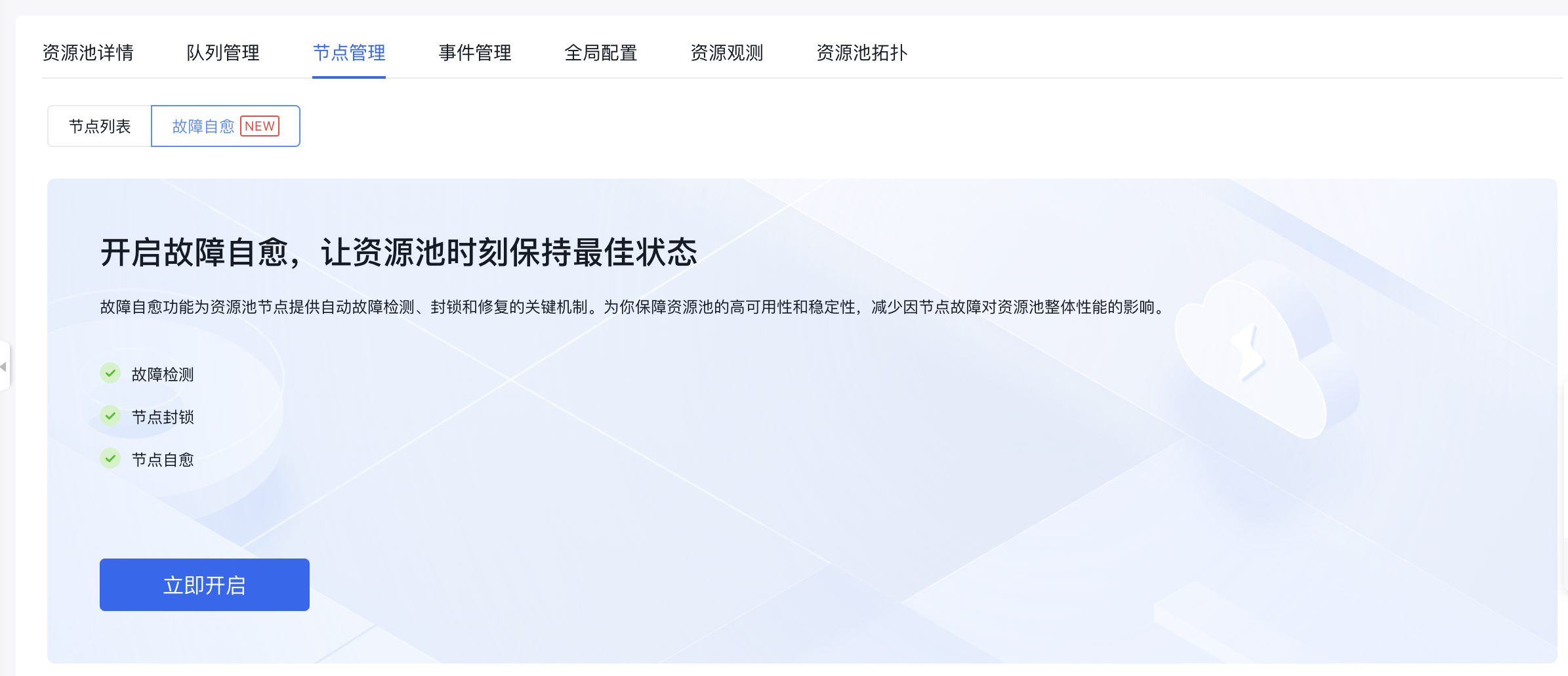The height and width of the screenshot is (676, 1568).
Task: Click the 节点自愈 feature text
Action: tap(163, 459)
